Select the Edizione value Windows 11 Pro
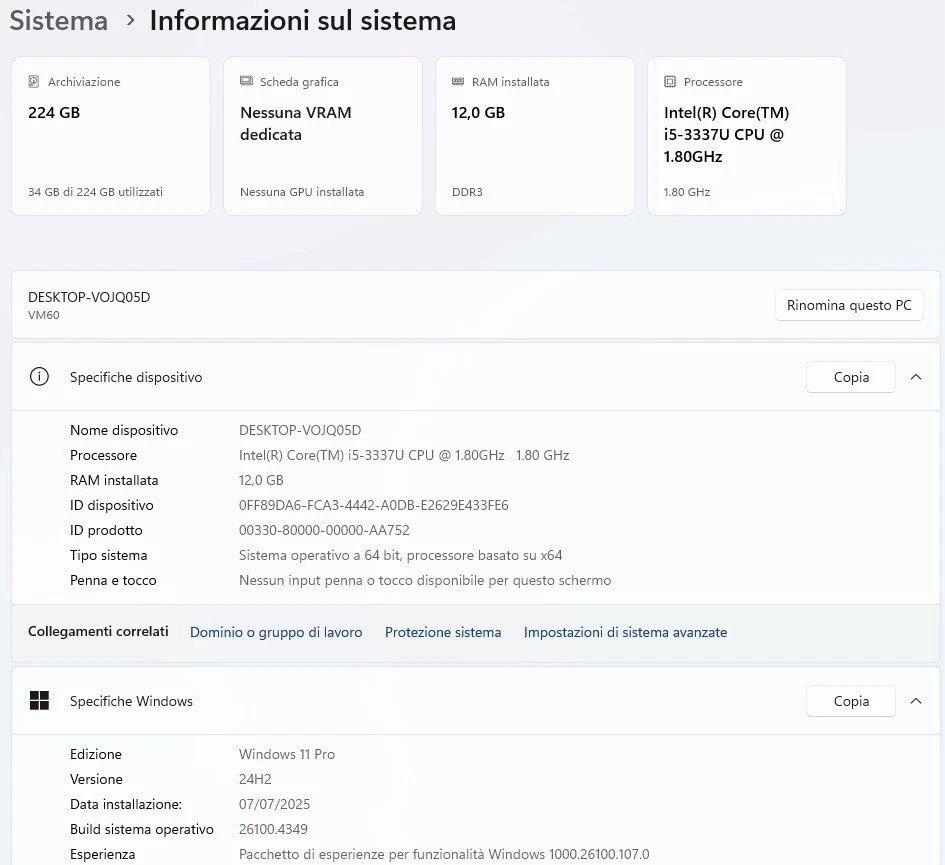The image size is (945, 865). point(287,754)
